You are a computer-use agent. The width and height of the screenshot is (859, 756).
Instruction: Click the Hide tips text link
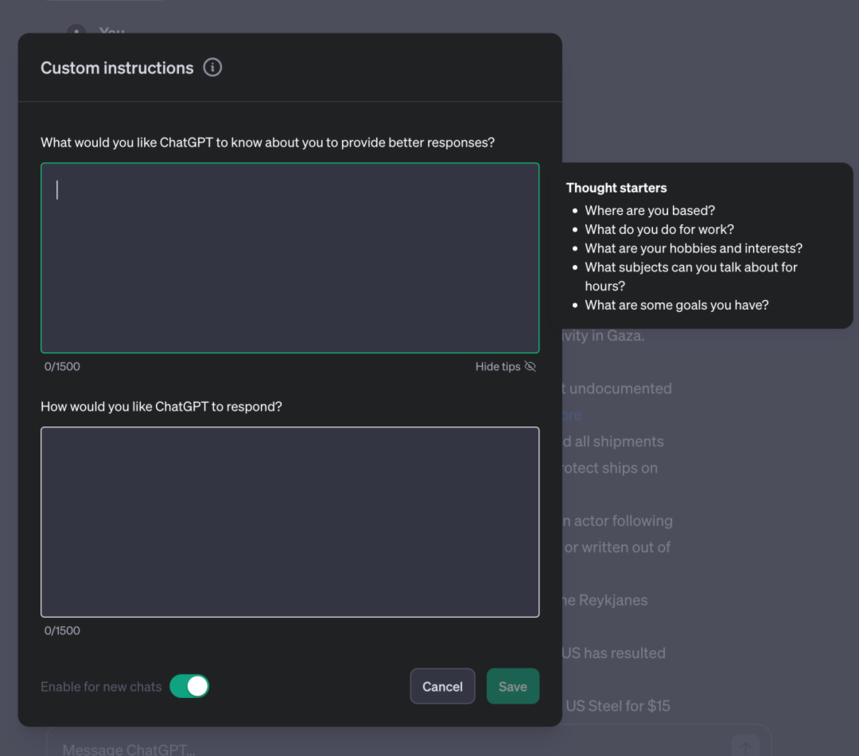497,366
